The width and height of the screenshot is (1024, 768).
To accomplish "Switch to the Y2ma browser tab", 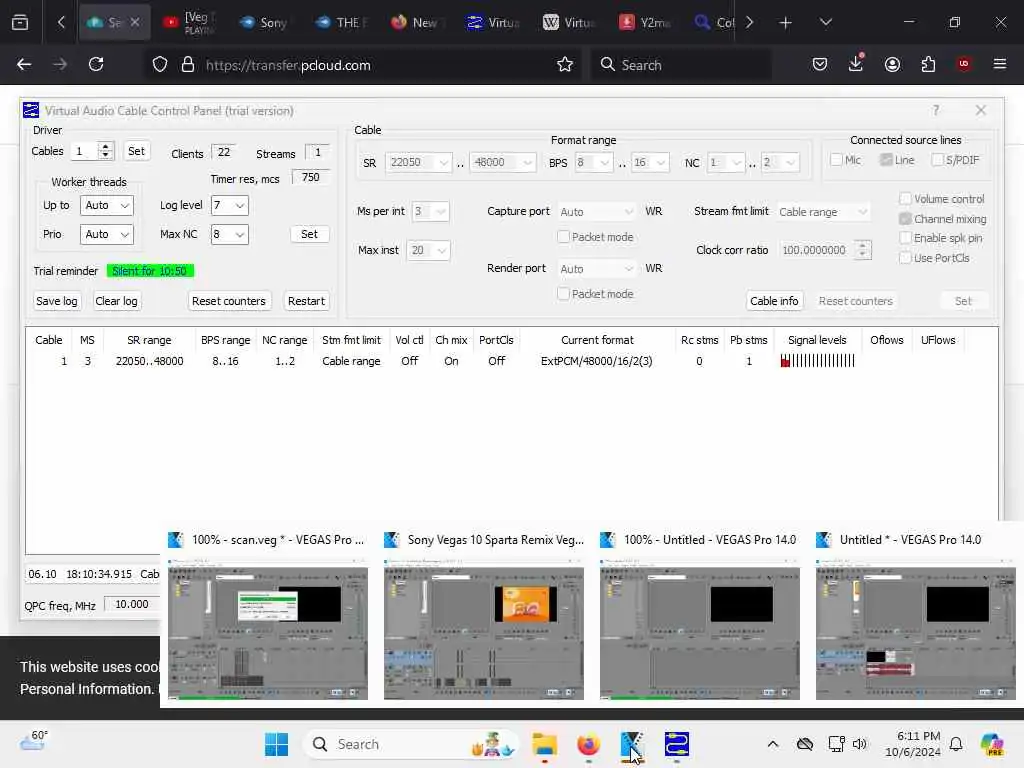I will pyautogui.click(x=645, y=23).
